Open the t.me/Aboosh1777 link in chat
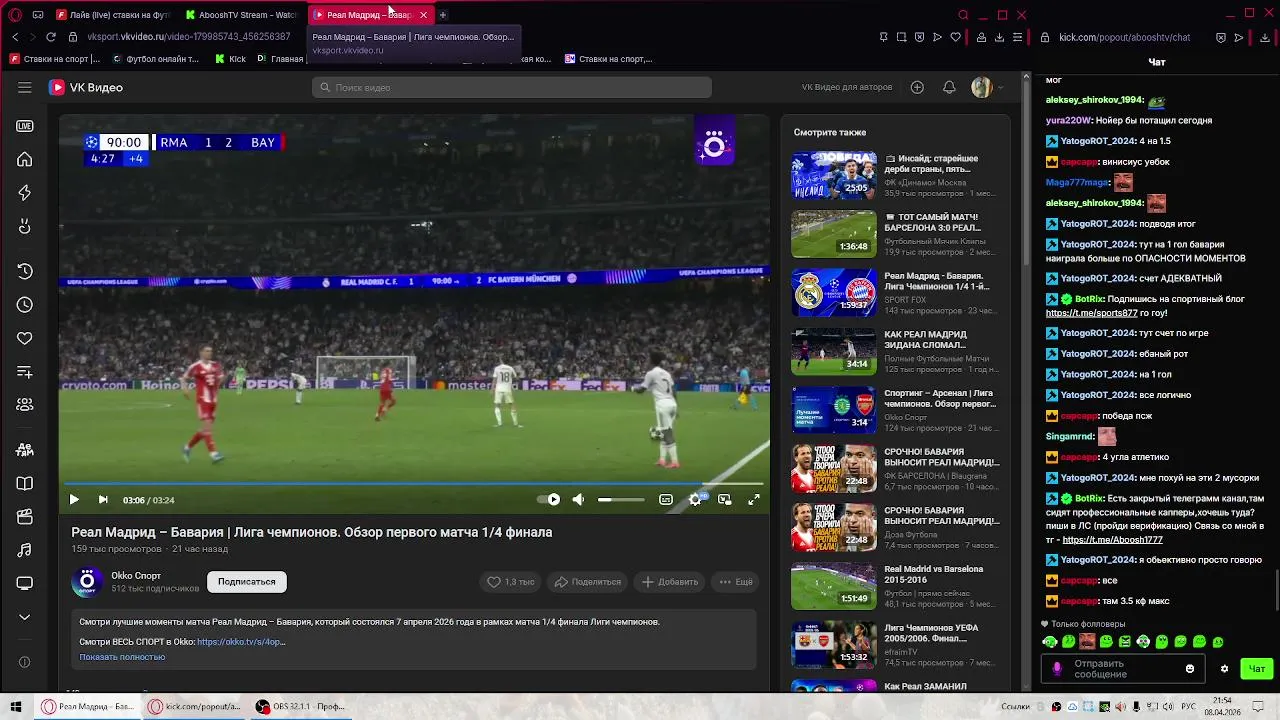The width and height of the screenshot is (1280, 720). tap(1112, 540)
